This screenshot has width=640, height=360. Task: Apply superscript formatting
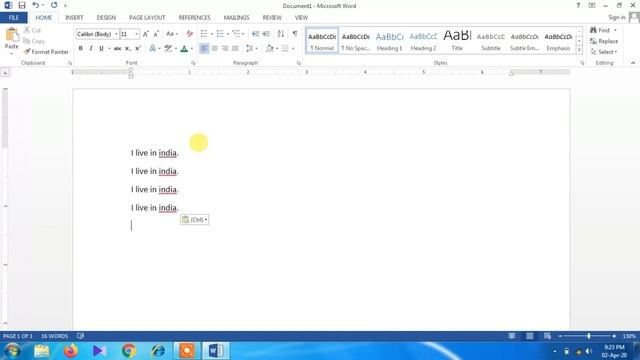point(138,49)
